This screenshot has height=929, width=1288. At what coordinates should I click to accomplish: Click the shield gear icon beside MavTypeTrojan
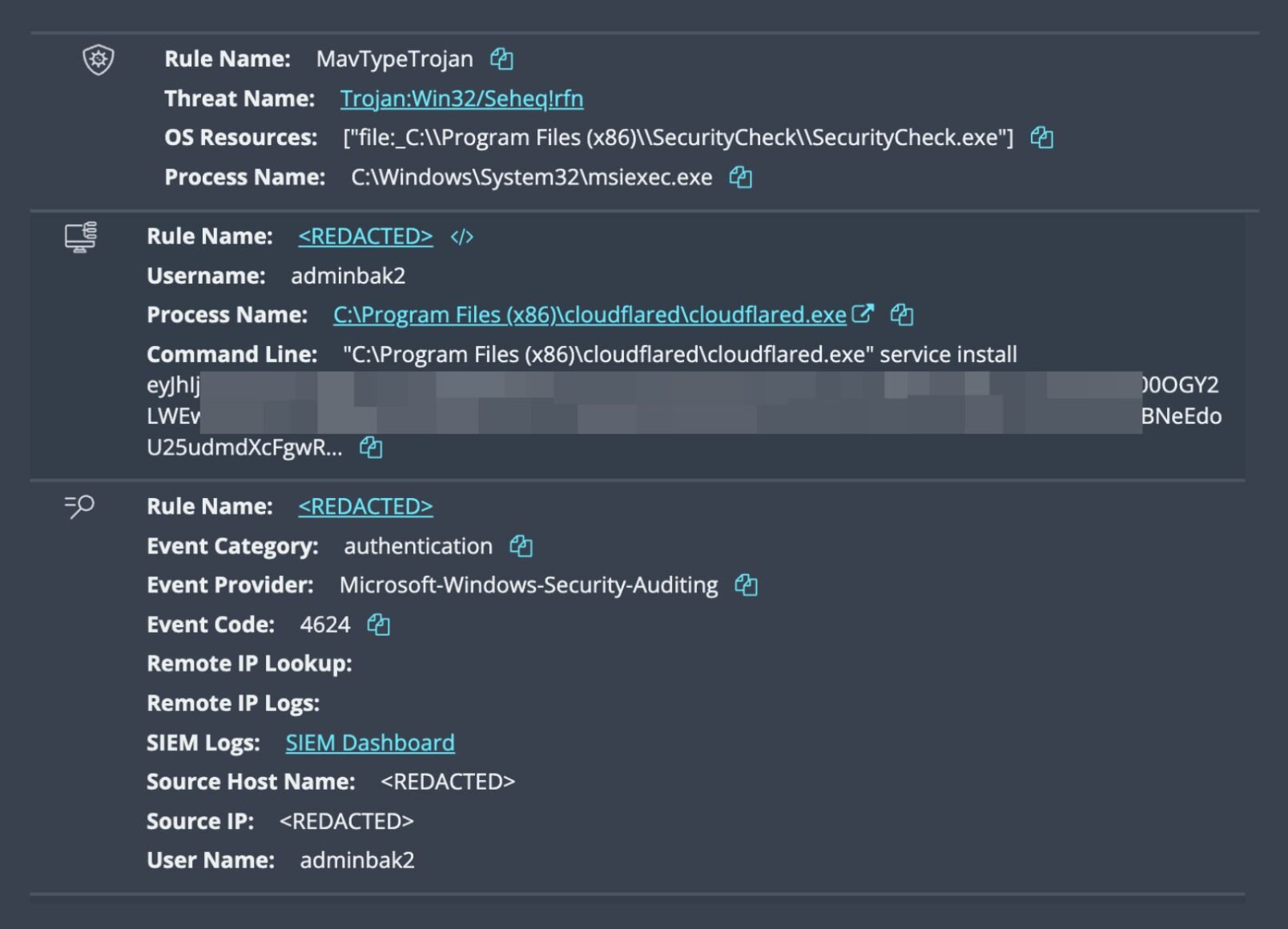(99, 59)
